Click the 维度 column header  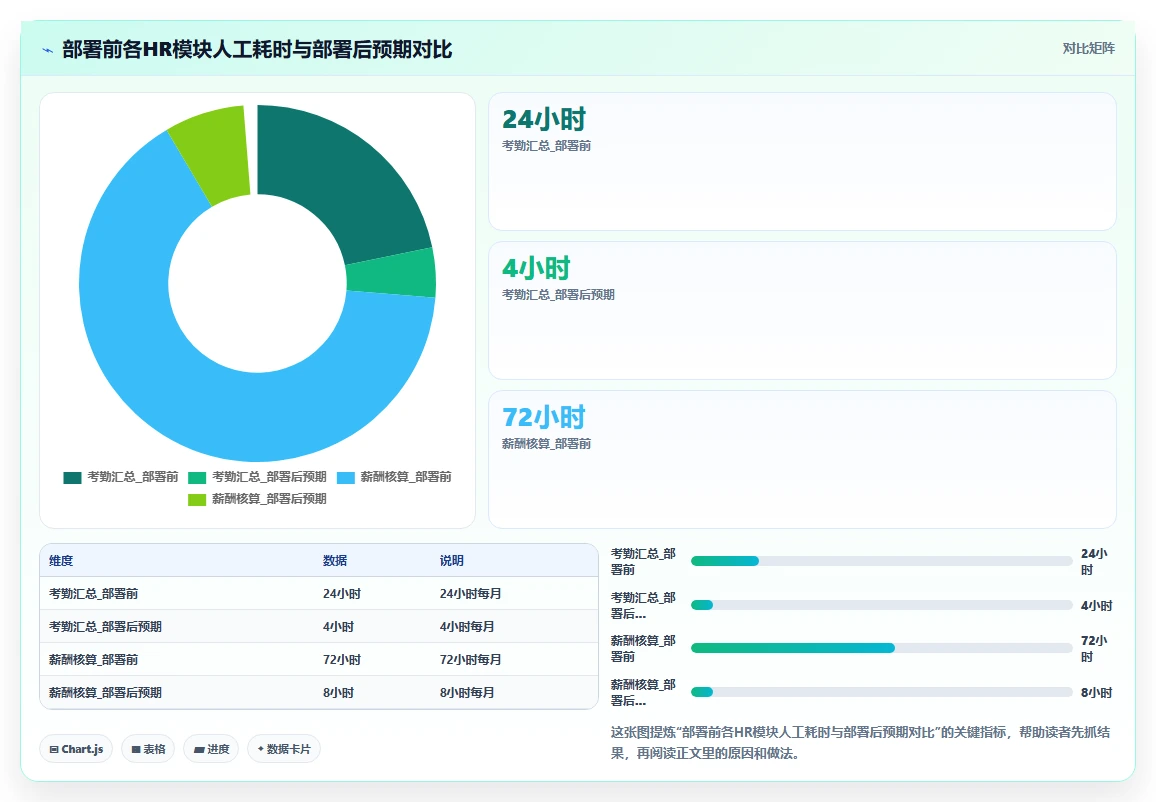61,561
